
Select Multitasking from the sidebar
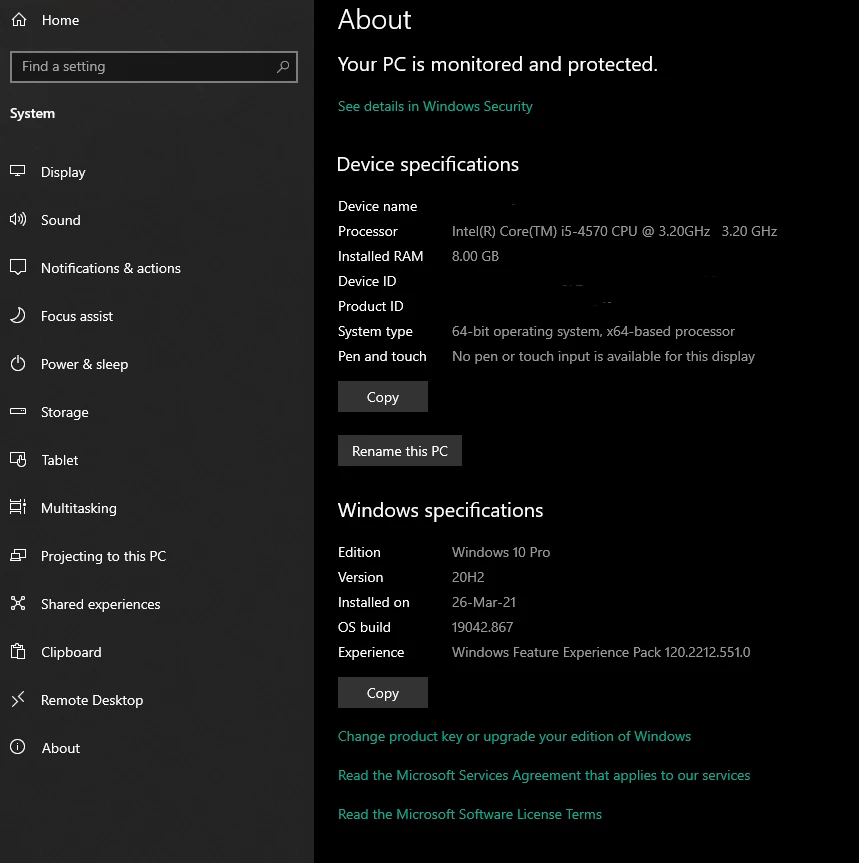(x=79, y=508)
